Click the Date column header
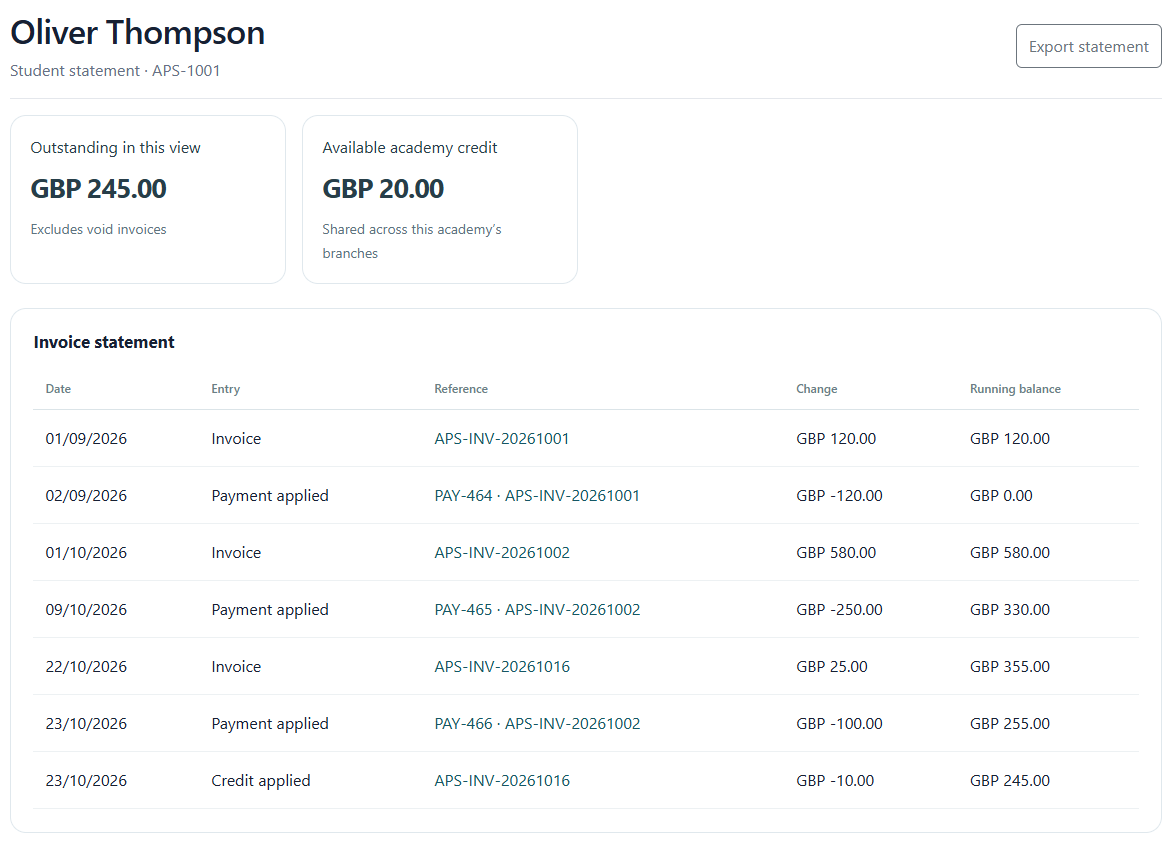This screenshot has height=843, width=1172. coord(58,389)
